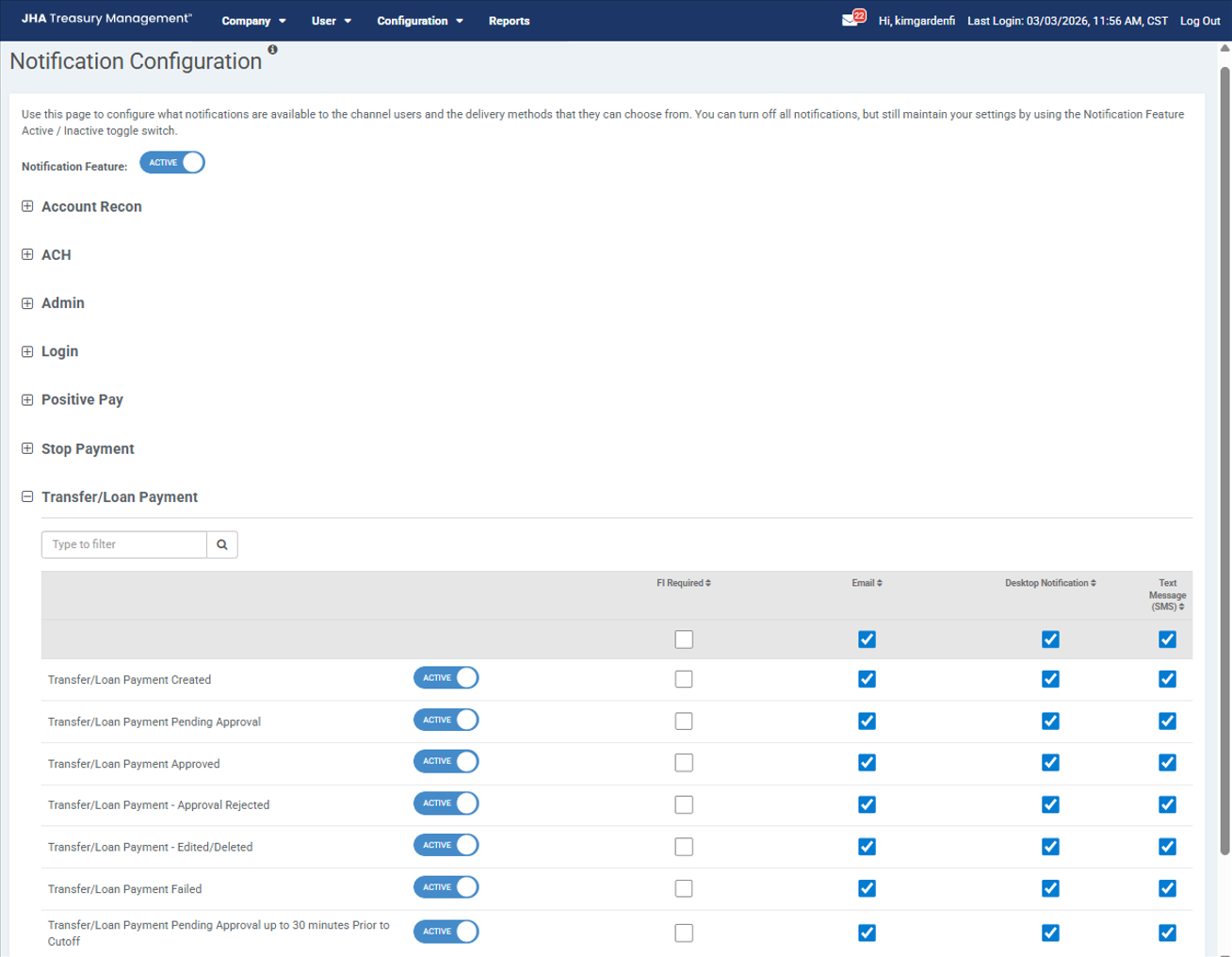Expand the Positive Pay section

(27, 399)
